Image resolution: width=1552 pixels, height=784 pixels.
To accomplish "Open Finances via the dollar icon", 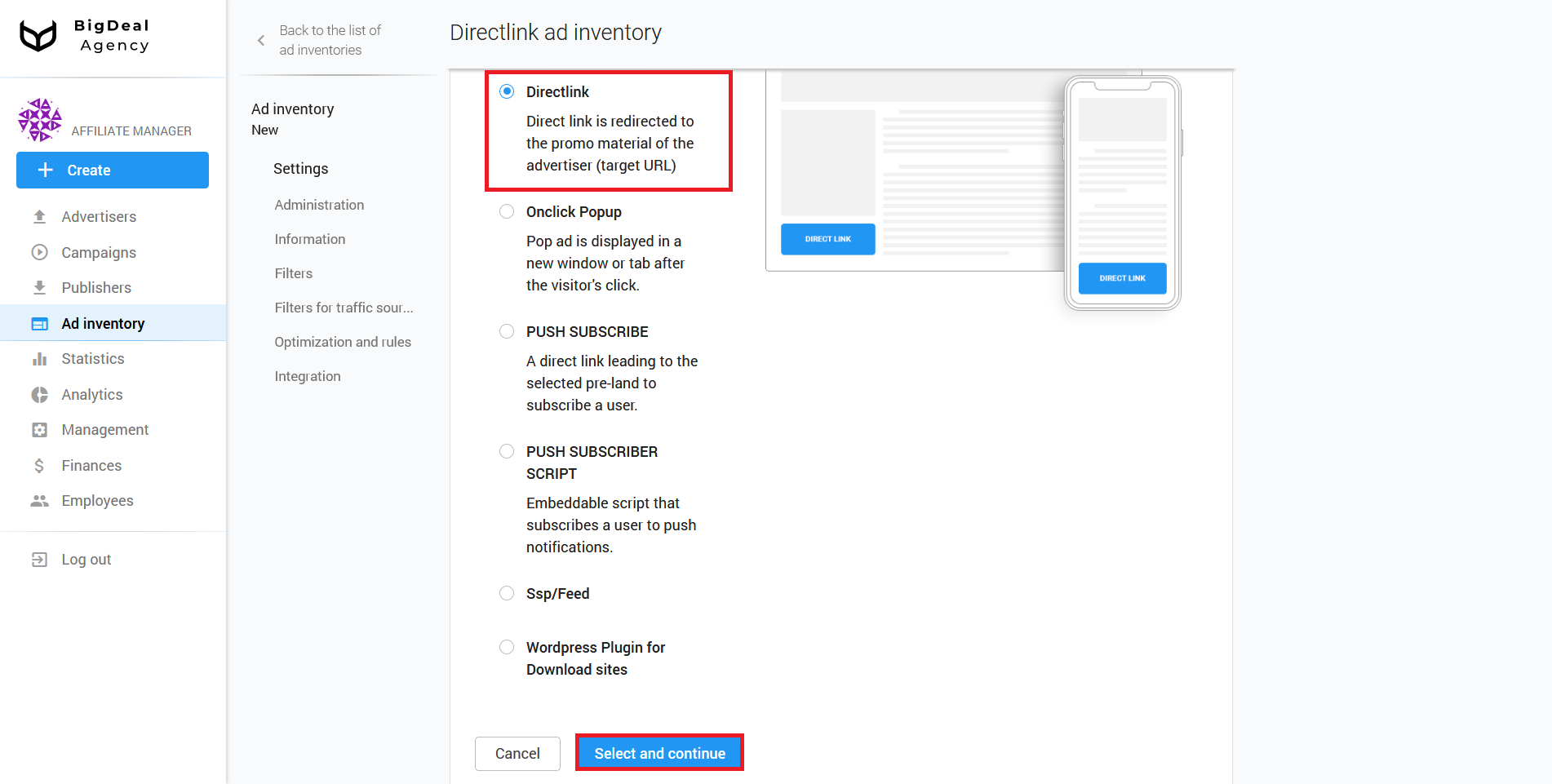I will point(38,465).
